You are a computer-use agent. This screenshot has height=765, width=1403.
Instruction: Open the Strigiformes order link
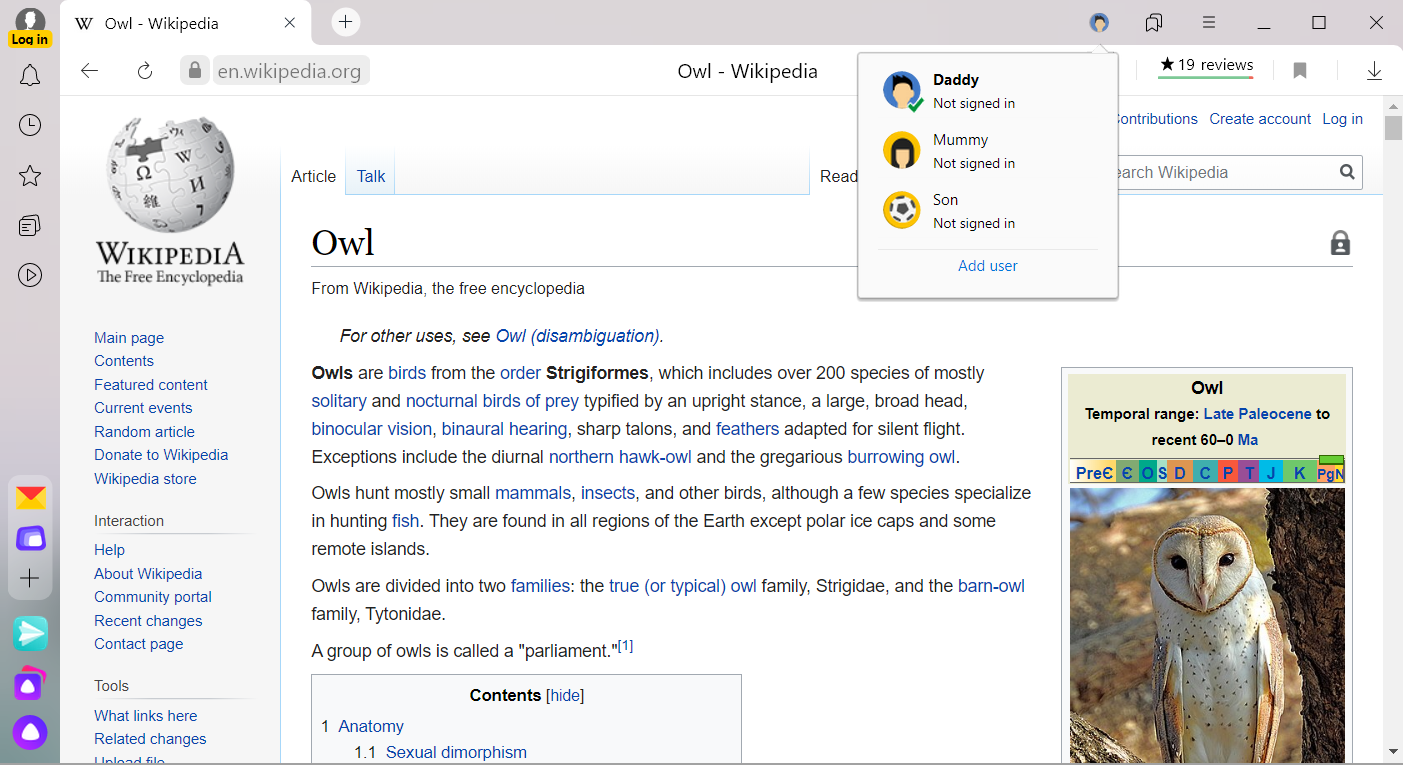click(x=520, y=373)
